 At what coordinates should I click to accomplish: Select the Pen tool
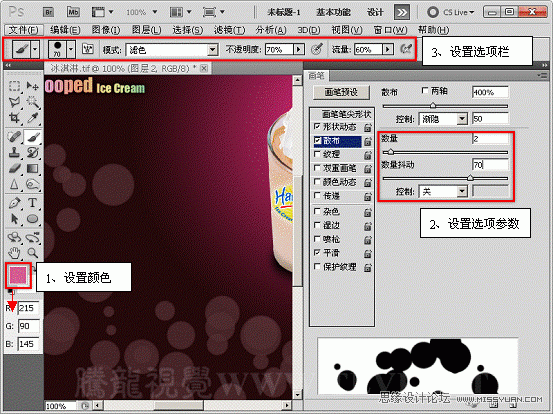[14, 203]
